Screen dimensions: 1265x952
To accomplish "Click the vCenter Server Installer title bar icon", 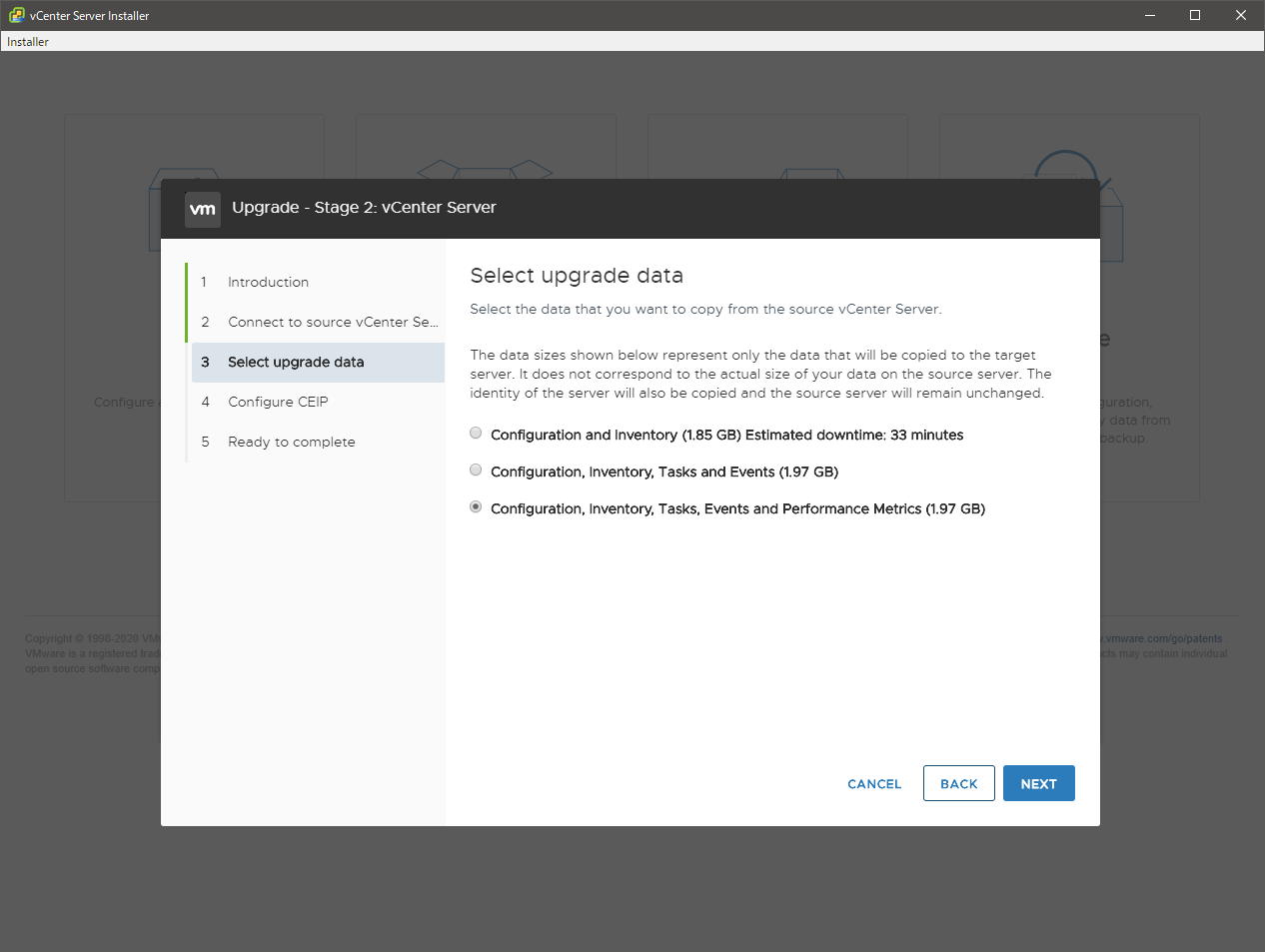I will click(16, 15).
